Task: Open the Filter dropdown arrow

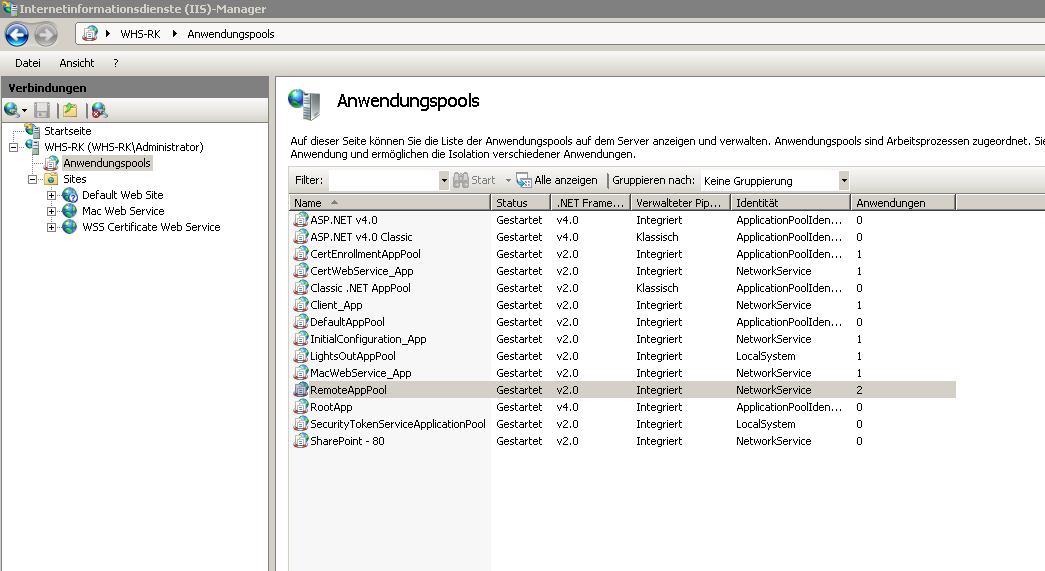Action: [x=444, y=181]
